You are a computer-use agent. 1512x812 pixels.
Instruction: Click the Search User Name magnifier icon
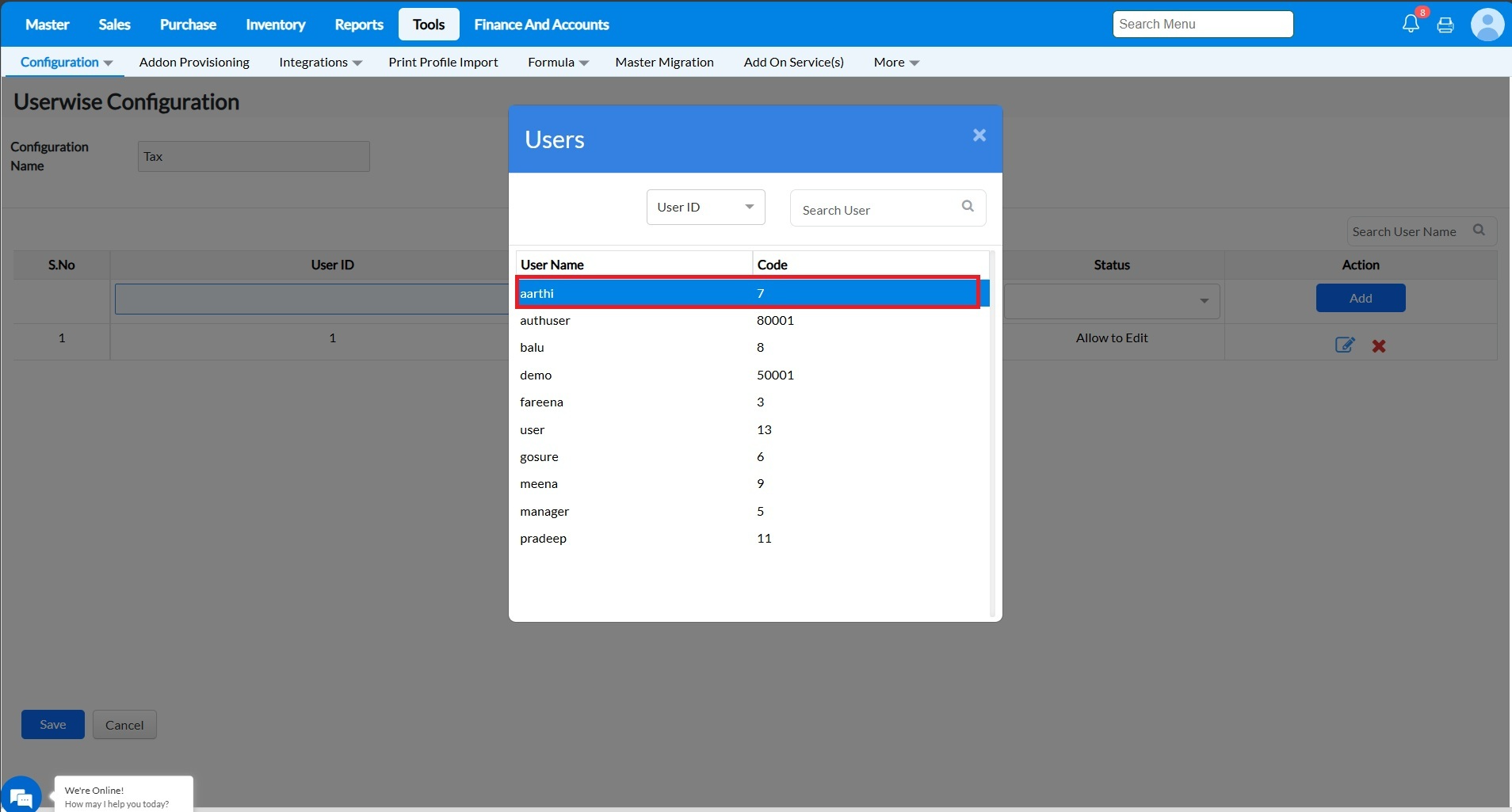click(x=1479, y=231)
